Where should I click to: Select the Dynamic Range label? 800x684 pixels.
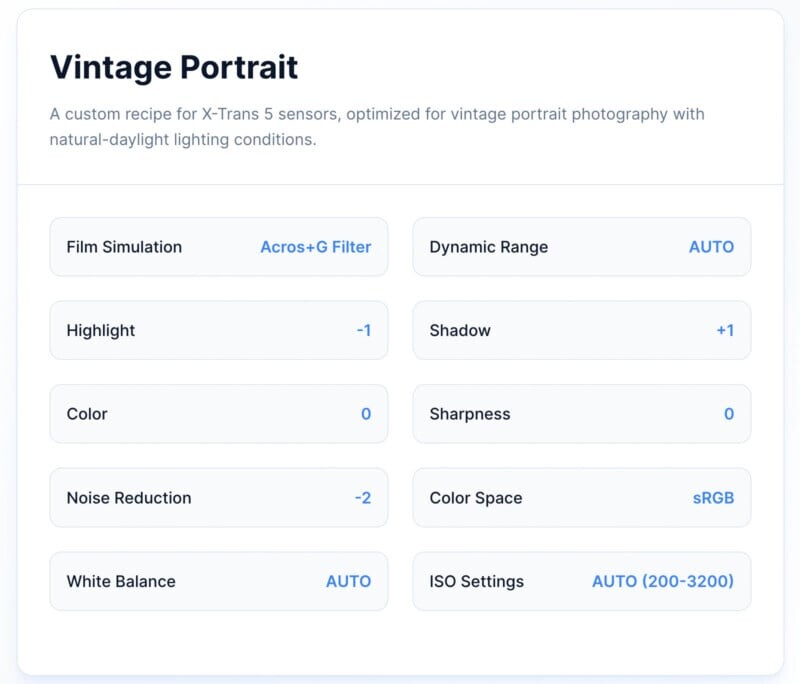(488, 247)
